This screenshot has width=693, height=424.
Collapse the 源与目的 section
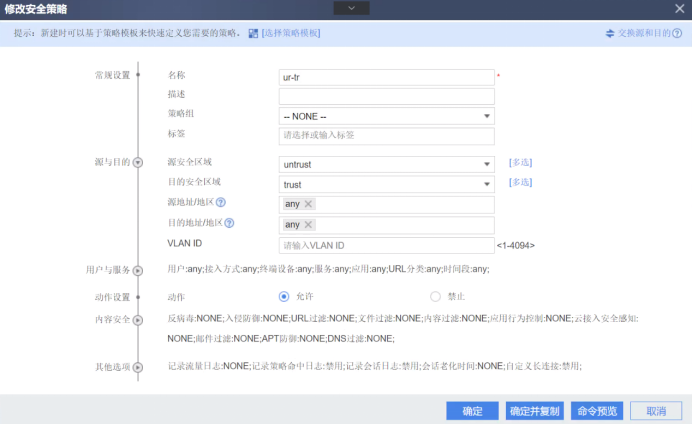138,163
